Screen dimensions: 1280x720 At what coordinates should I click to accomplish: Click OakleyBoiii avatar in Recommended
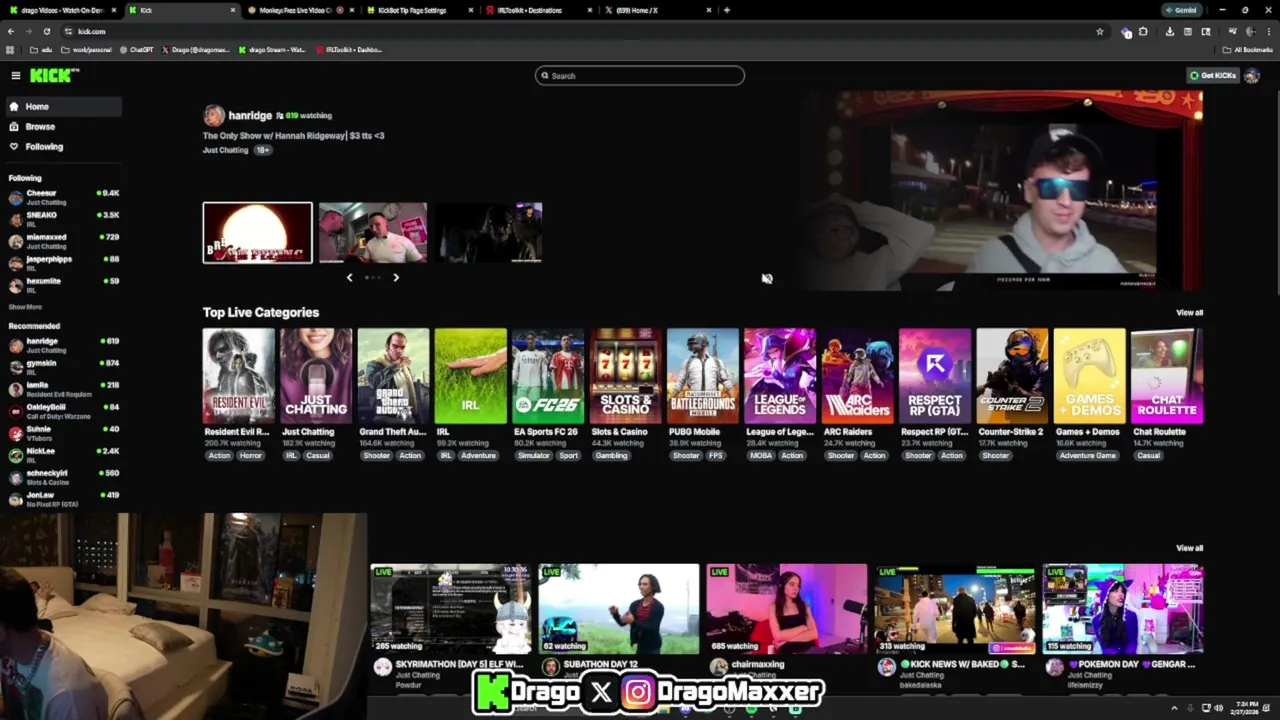(15, 411)
